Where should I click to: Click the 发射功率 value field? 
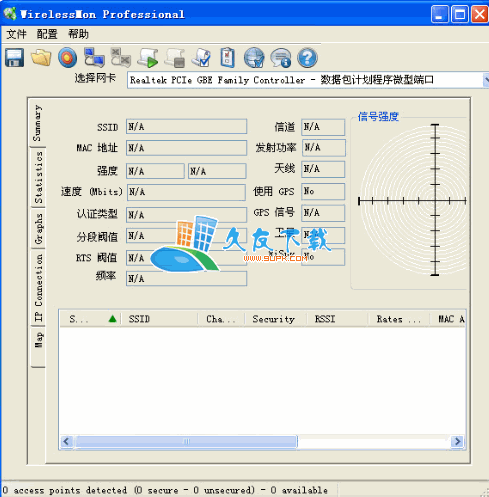tap(324, 148)
